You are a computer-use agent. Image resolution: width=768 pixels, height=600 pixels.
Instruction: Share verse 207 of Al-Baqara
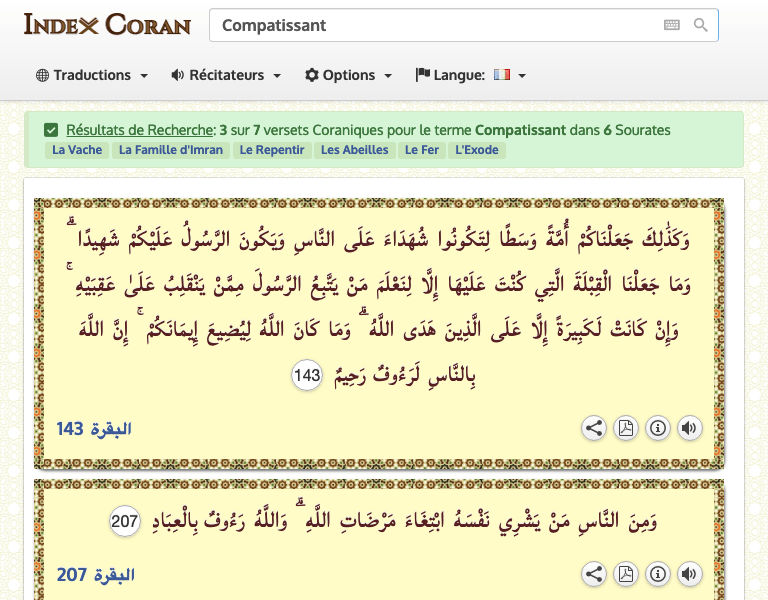[x=594, y=574]
